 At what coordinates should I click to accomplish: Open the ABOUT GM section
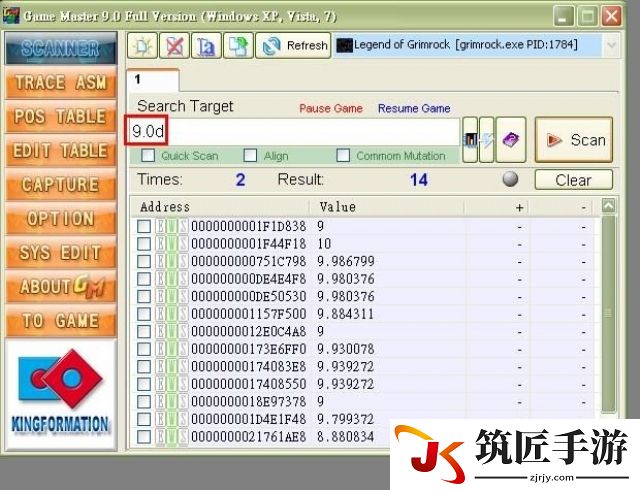click(61, 287)
